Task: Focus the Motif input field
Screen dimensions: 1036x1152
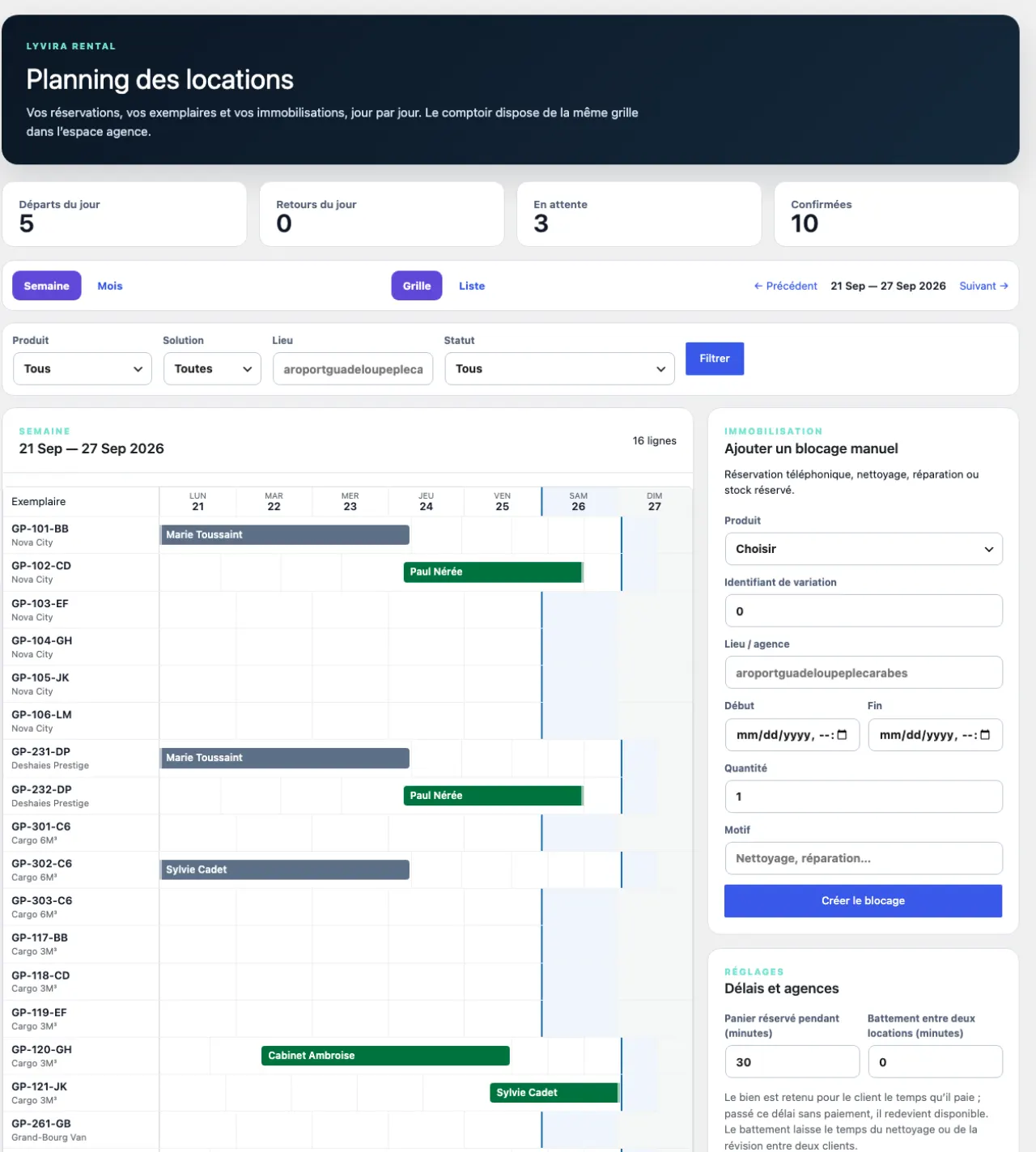Action: tap(864, 858)
